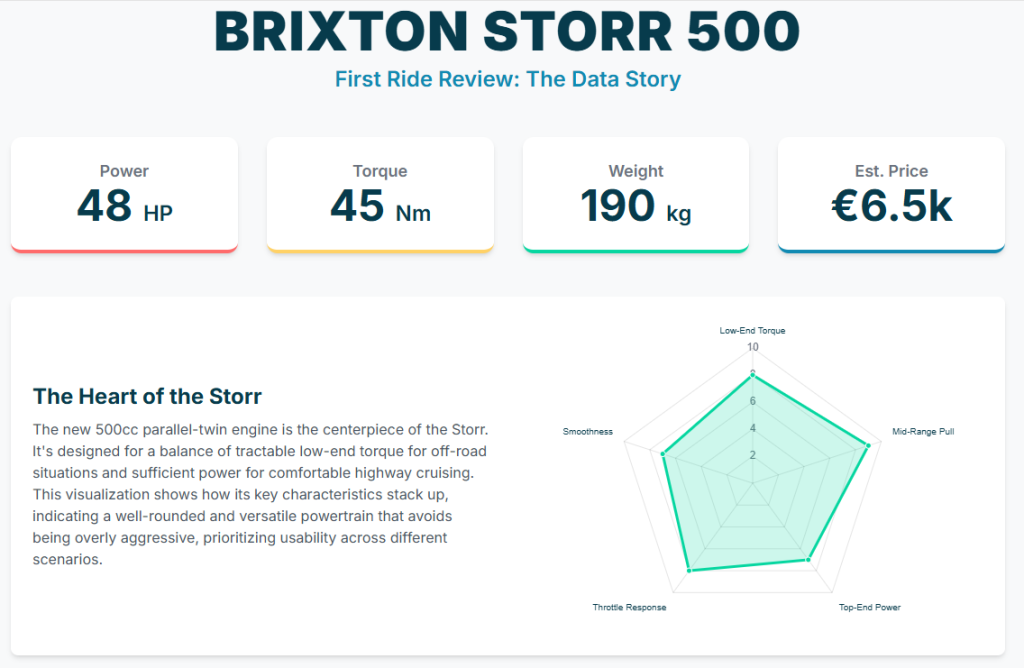The image size is (1024, 668).
Task: Click the Smoothness data point on radar
Action: [663, 454]
